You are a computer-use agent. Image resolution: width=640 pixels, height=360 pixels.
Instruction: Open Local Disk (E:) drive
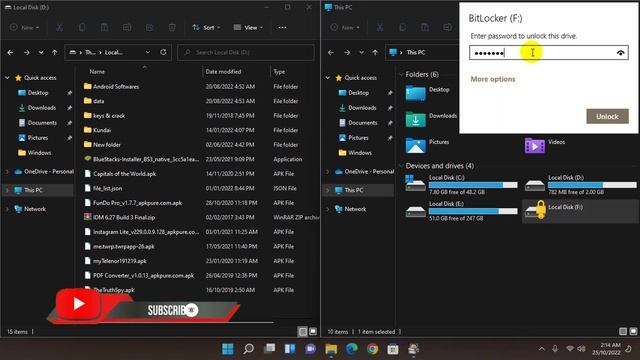pyautogui.click(x=461, y=211)
